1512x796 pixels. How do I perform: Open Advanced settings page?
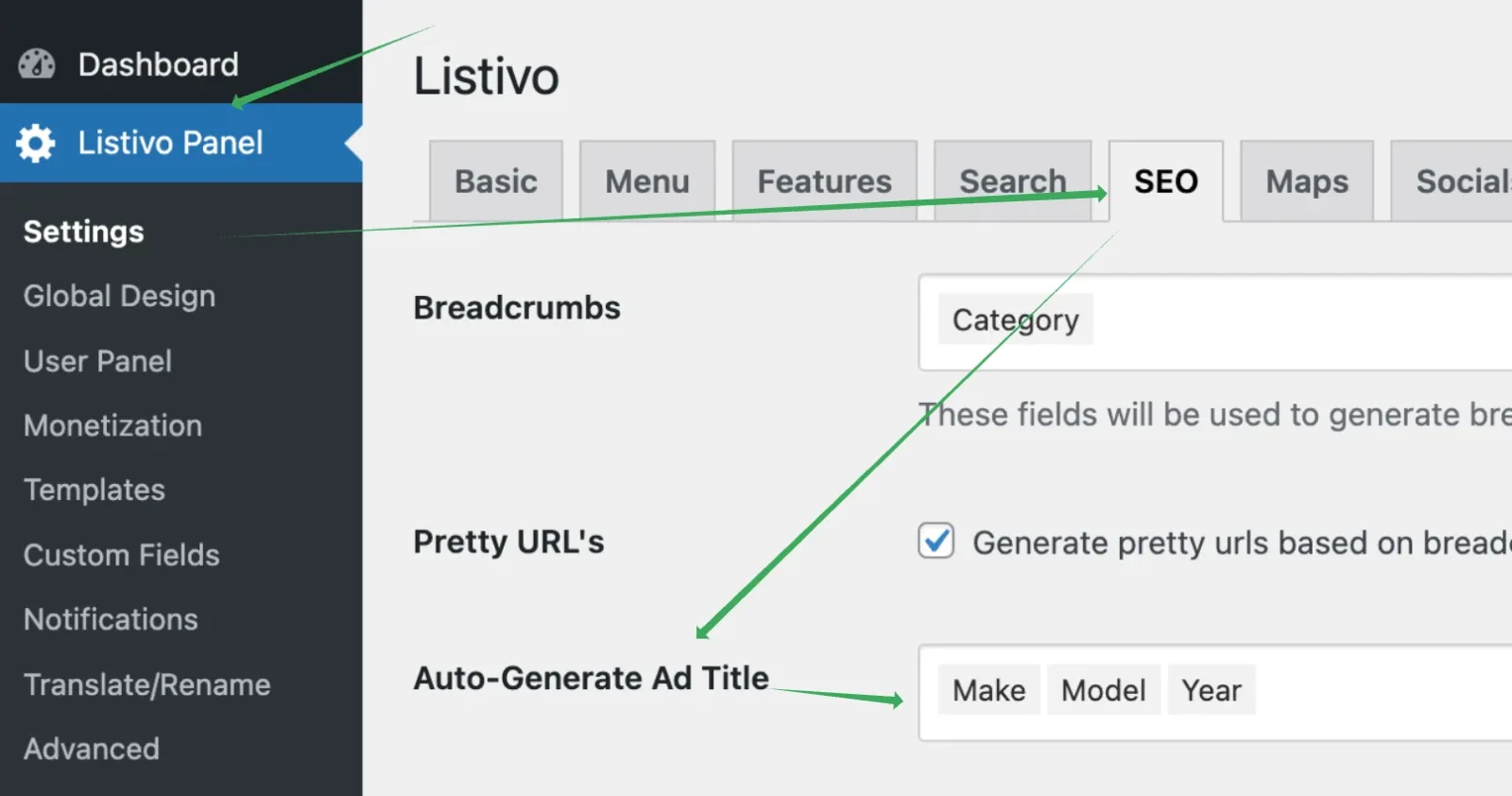pos(92,749)
